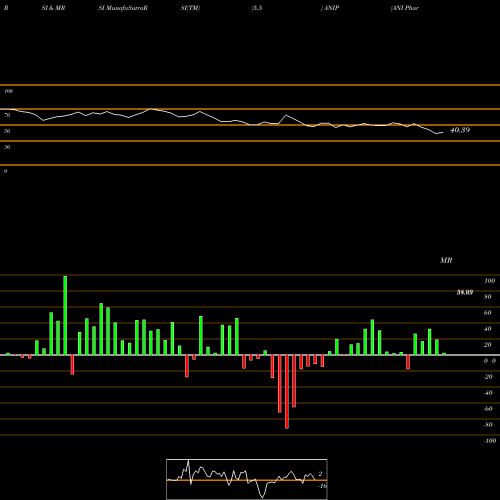Click the RSI axis label 70
This screenshot has width=500, height=500.
pos(7,115)
